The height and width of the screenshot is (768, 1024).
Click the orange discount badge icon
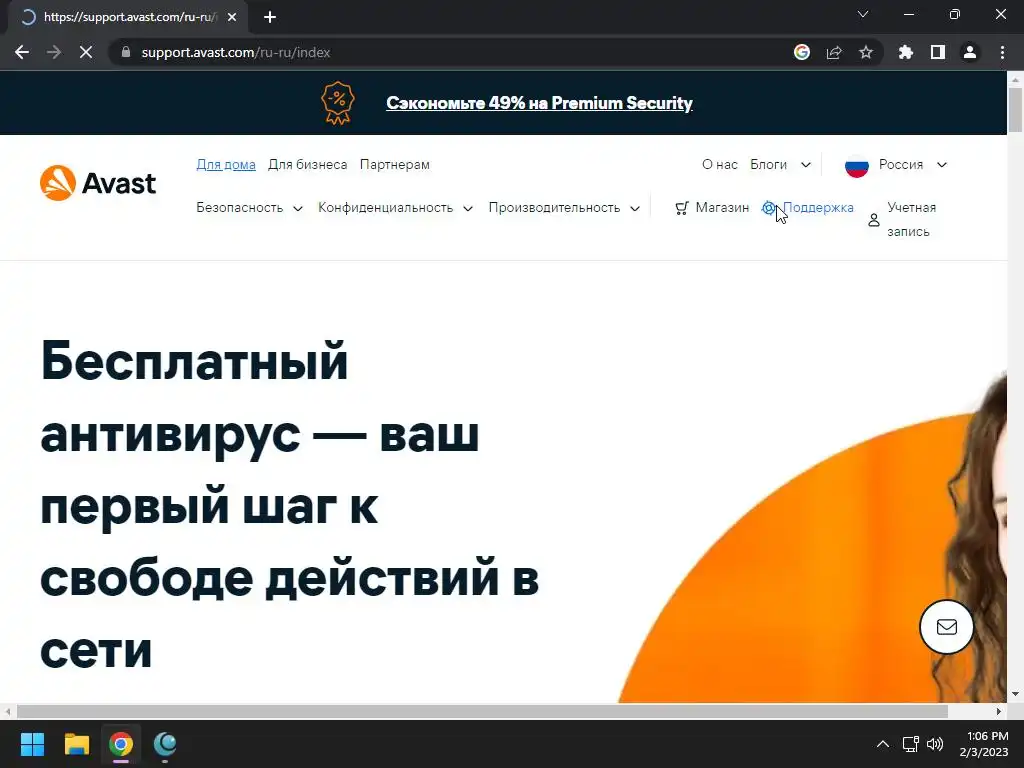pyautogui.click(x=338, y=103)
